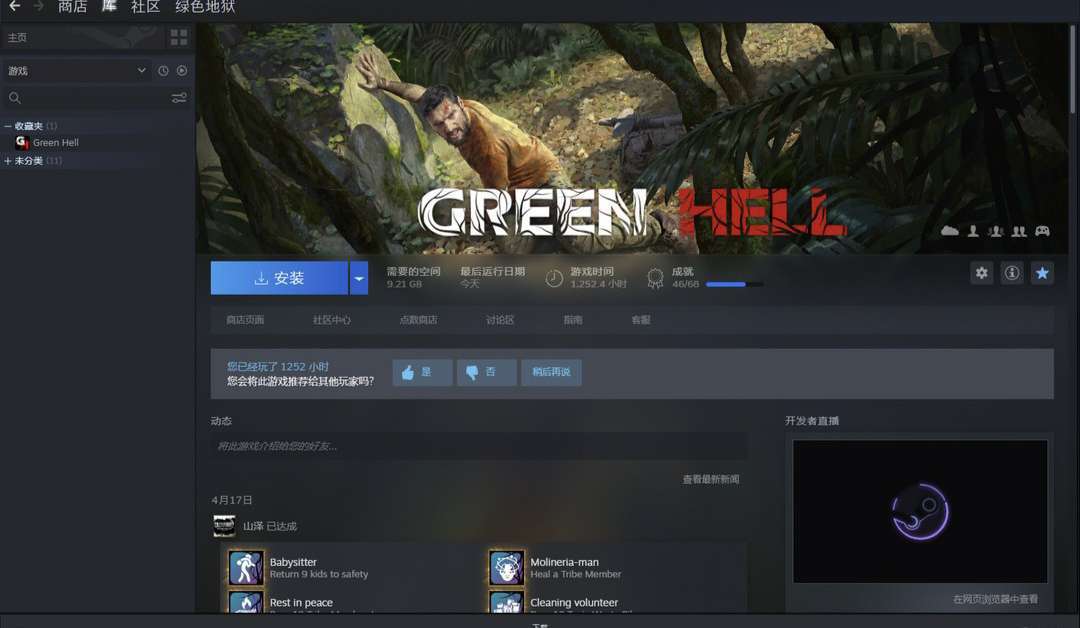Toggle show ready-to-play games filter
The height and width of the screenshot is (628, 1080).
point(182,71)
